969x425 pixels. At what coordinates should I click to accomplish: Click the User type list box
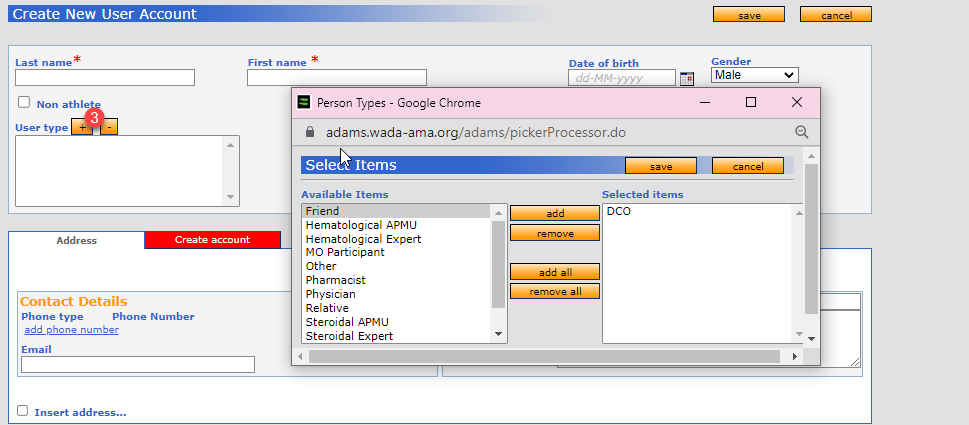[127, 171]
